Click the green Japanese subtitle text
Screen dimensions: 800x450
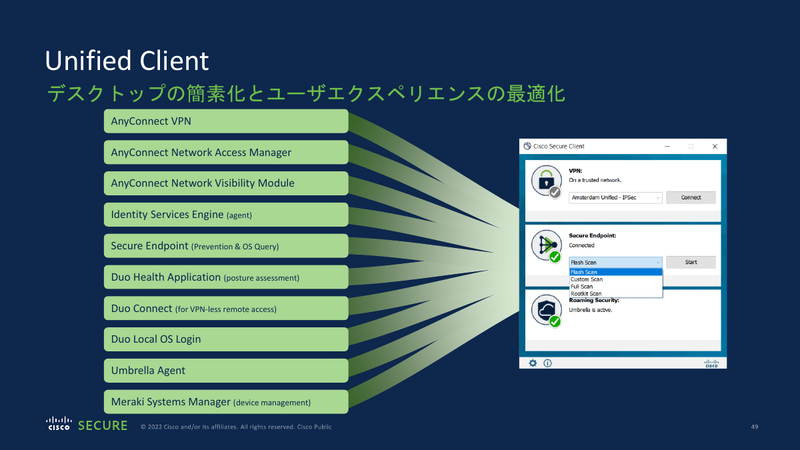tap(306, 93)
